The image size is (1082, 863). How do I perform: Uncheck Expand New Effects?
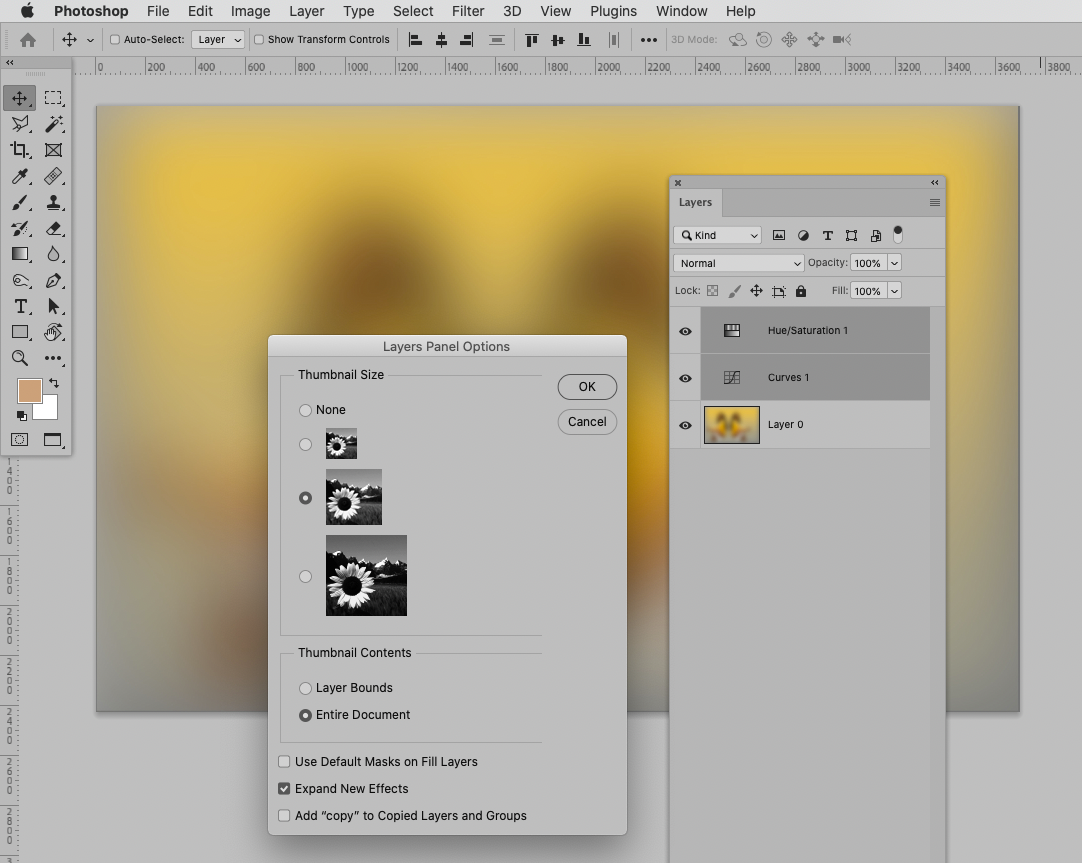click(x=284, y=788)
